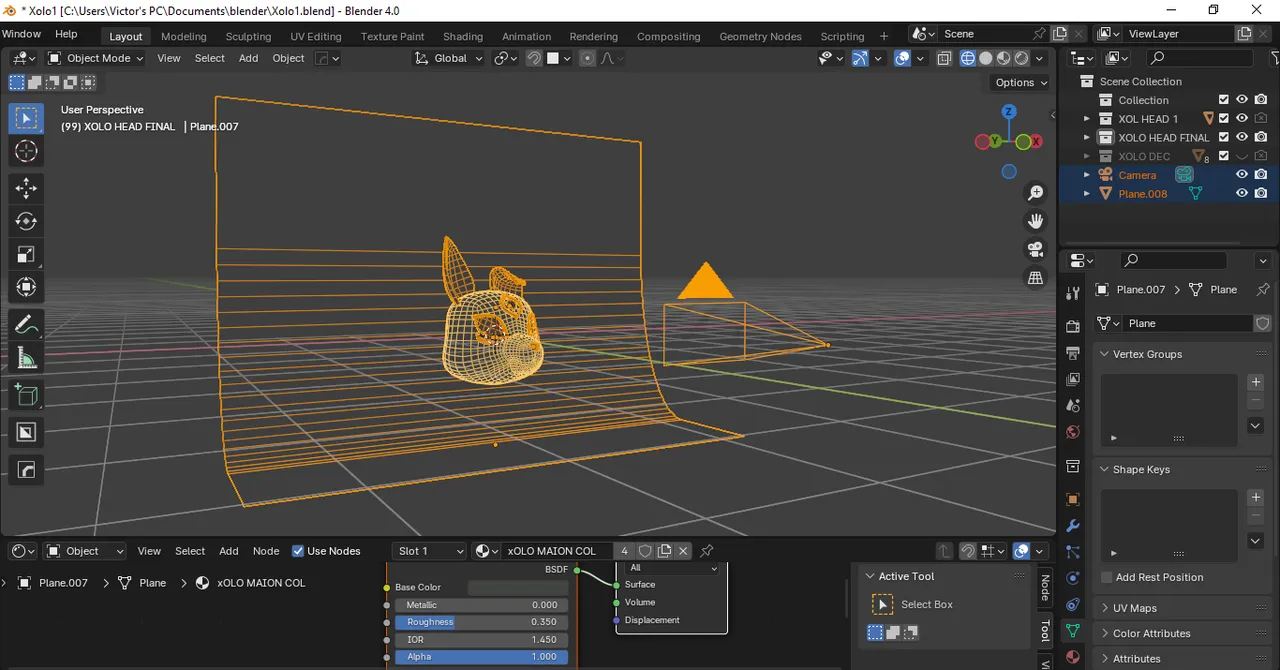The height and width of the screenshot is (670, 1280).
Task: Toggle snapping magnet in viewport header
Action: [534, 58]
